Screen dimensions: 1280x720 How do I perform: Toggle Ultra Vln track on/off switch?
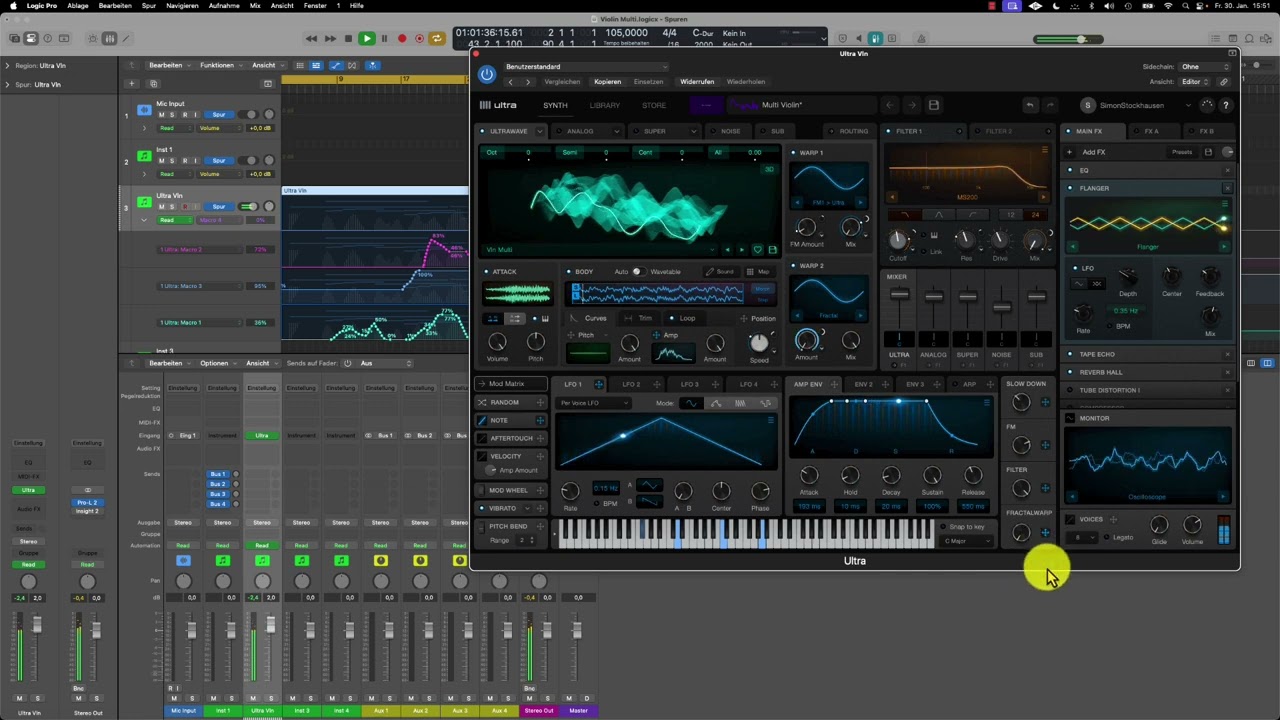click(x=248, y=207)
